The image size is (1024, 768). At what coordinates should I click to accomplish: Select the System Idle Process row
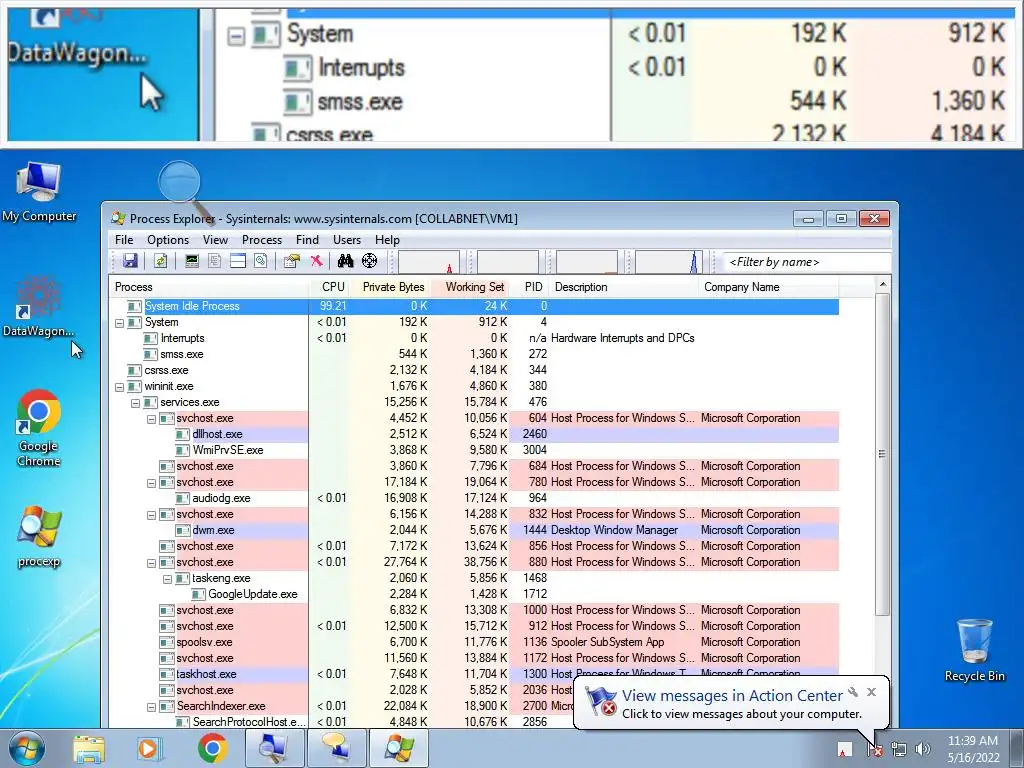pos(474,306)
